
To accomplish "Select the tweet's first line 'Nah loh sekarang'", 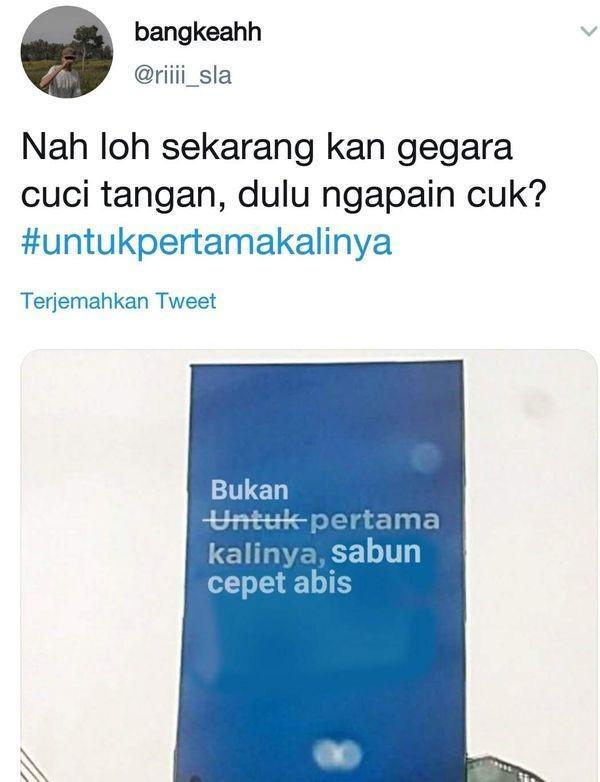I will [x=168, y=148].
